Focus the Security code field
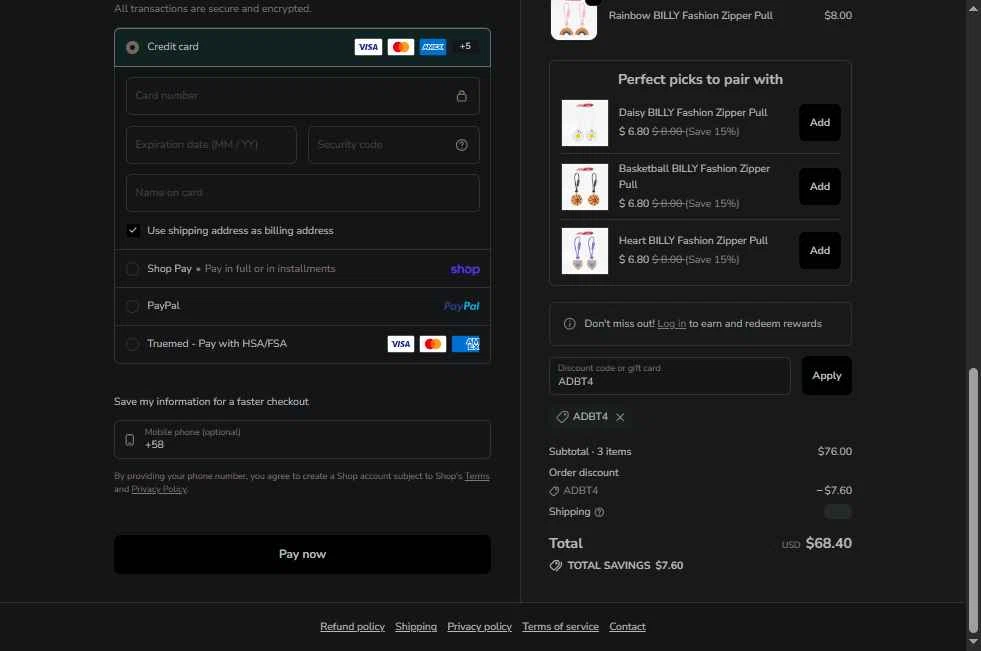Viewport: 981px width, 651px height. click(x=394, y=145)
